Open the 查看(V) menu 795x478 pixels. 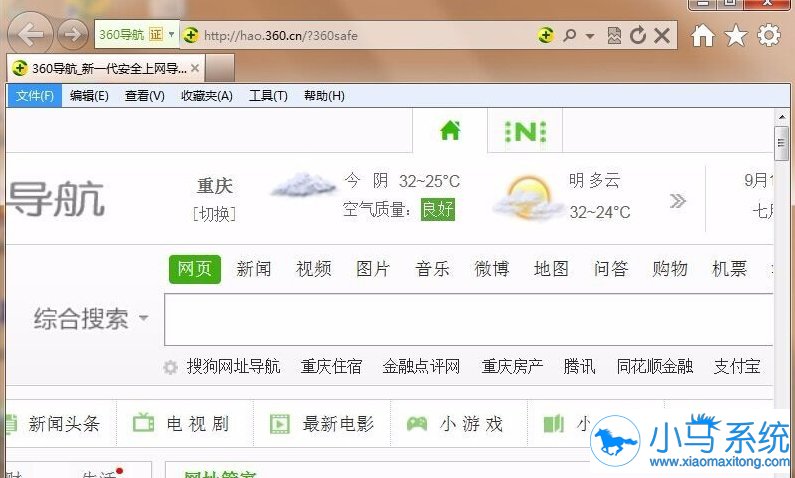tap(144, 96)
